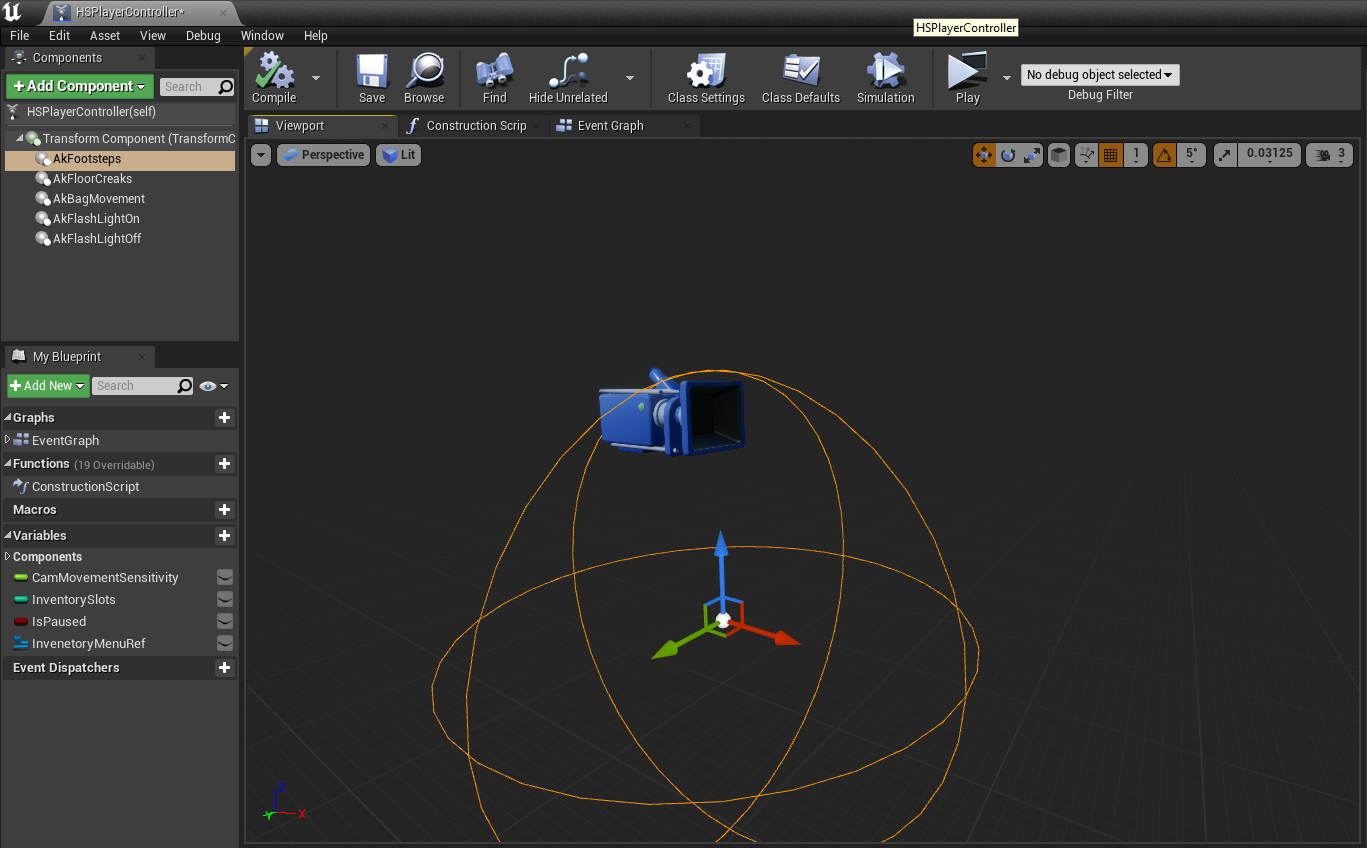Start Simulation mode
The image size is (1367, 848).
(884, 78)
